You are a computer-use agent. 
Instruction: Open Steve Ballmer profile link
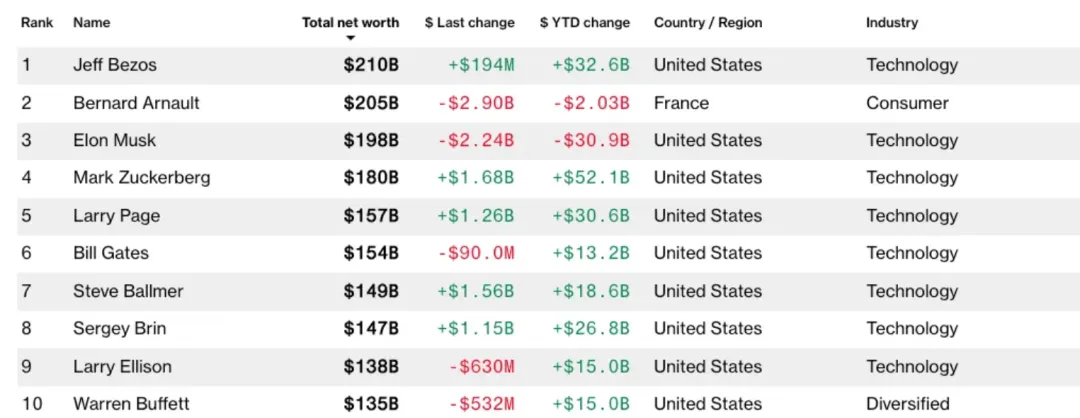128,291
